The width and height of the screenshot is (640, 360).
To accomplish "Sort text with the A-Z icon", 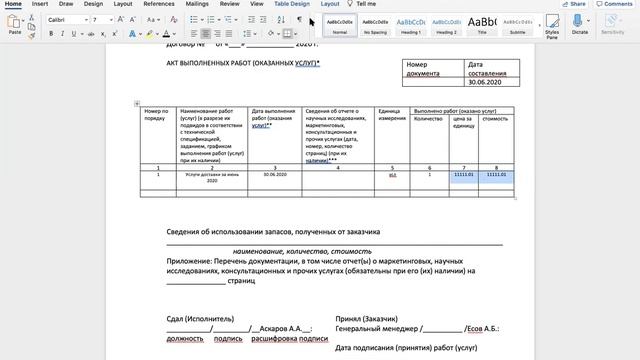I will tap(281, 20).
